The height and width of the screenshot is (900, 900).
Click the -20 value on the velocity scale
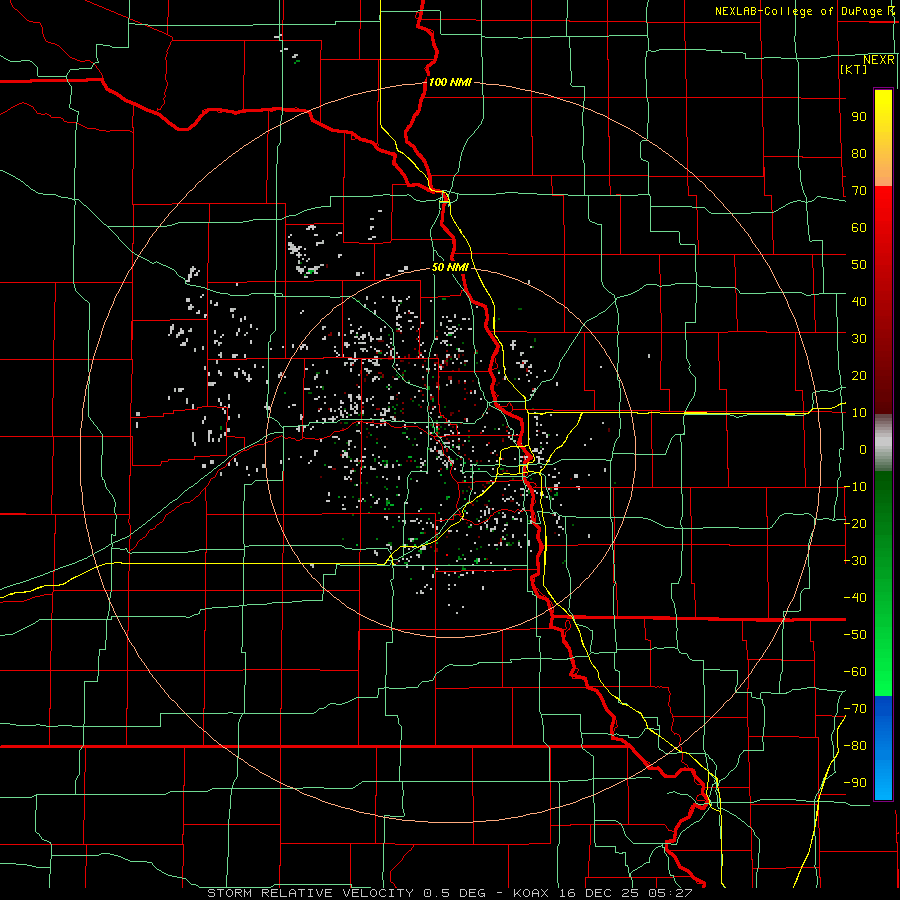855,523
